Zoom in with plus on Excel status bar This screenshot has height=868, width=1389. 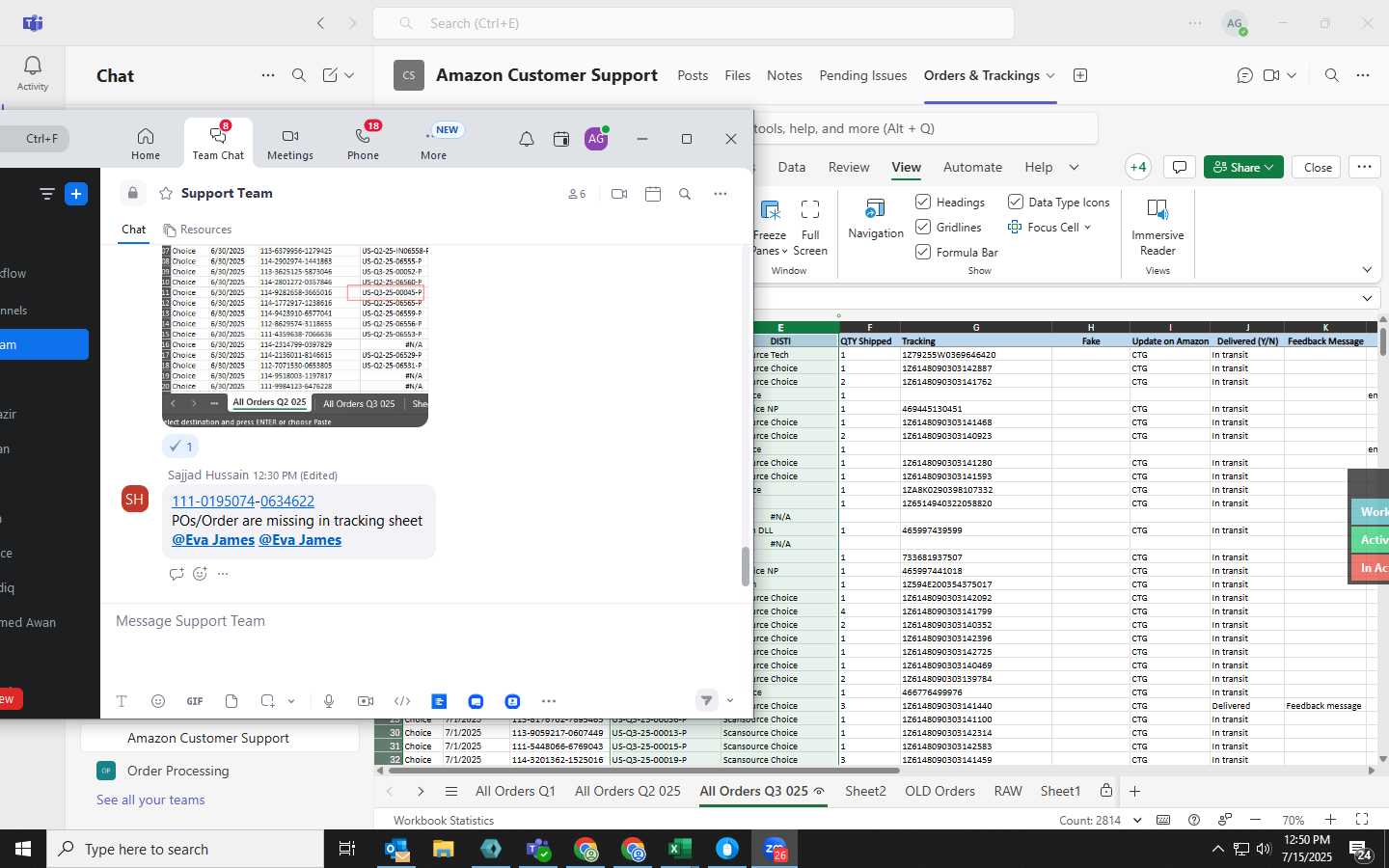pos(1330,820)
